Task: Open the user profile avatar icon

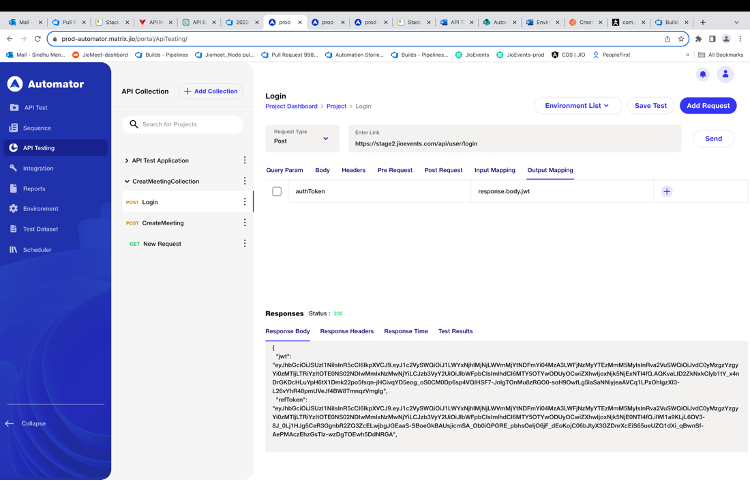Action: pyautogui.click(x=725, y=74)
